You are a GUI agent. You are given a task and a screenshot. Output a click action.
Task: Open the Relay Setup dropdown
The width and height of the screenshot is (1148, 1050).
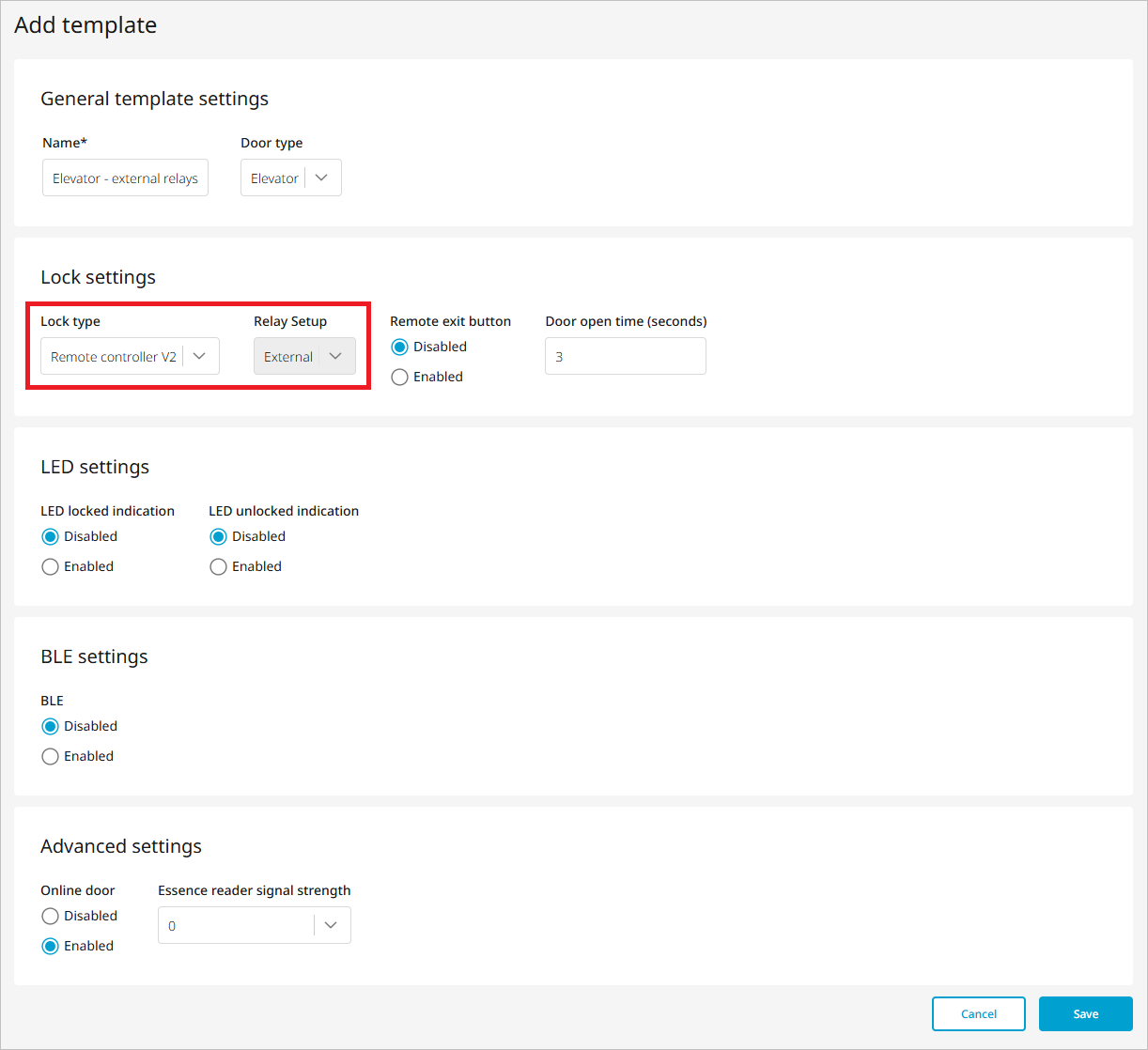point(303,357)
